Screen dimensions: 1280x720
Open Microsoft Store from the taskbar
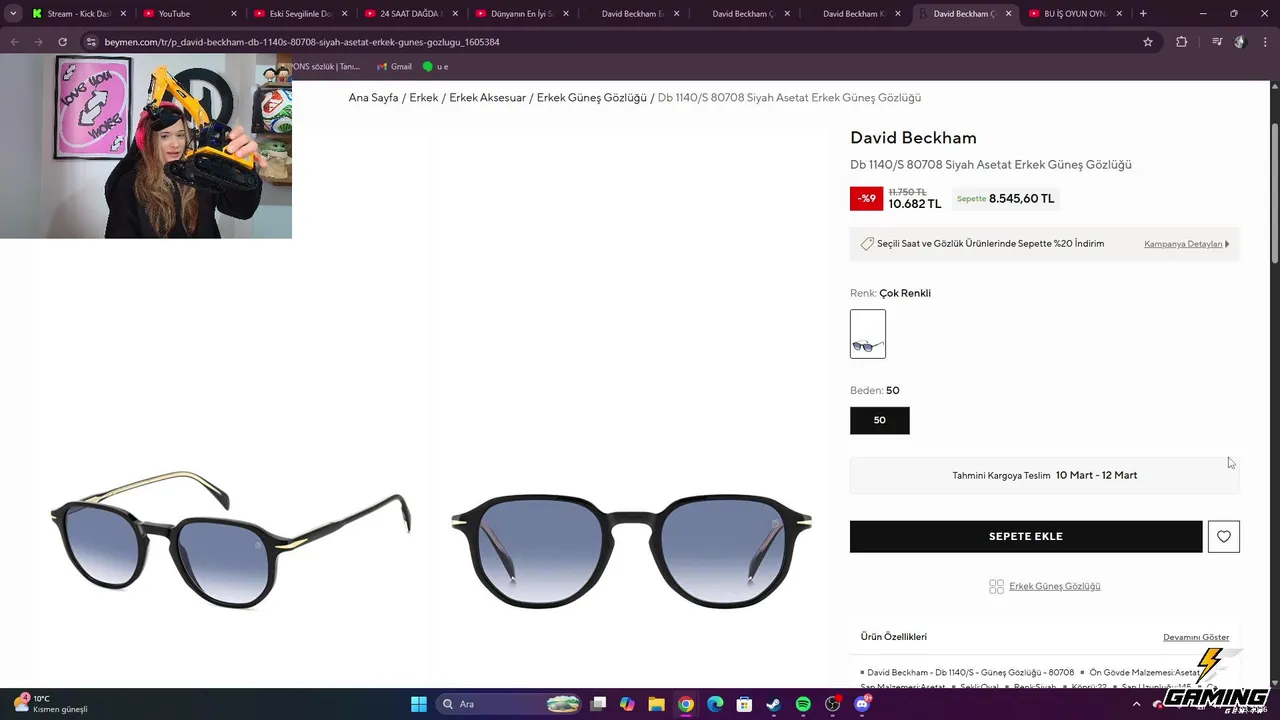[x=744, y=704]
